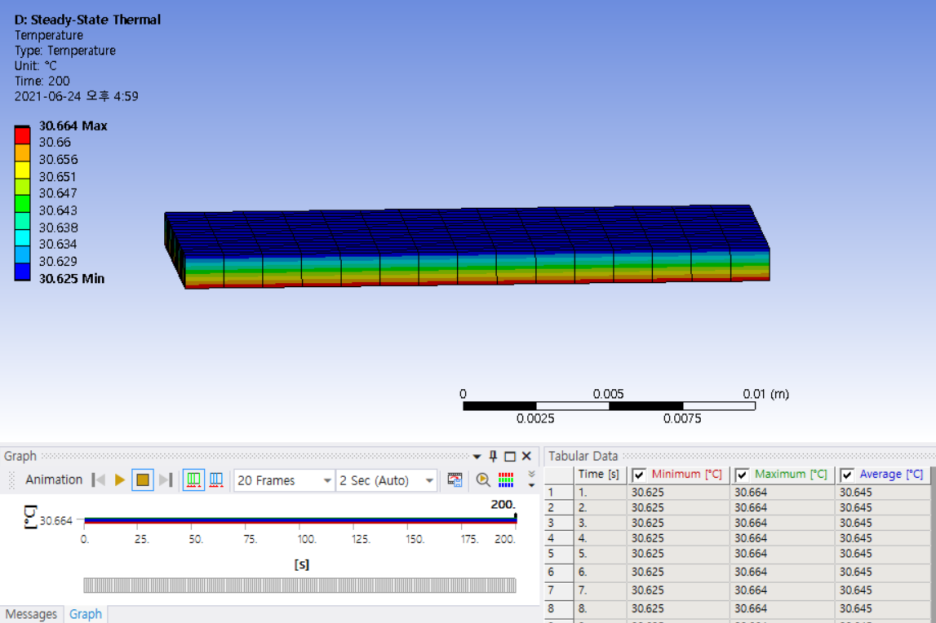
Task: Toggle the Average [°C] column checkbox
Action: pos(846,475)
